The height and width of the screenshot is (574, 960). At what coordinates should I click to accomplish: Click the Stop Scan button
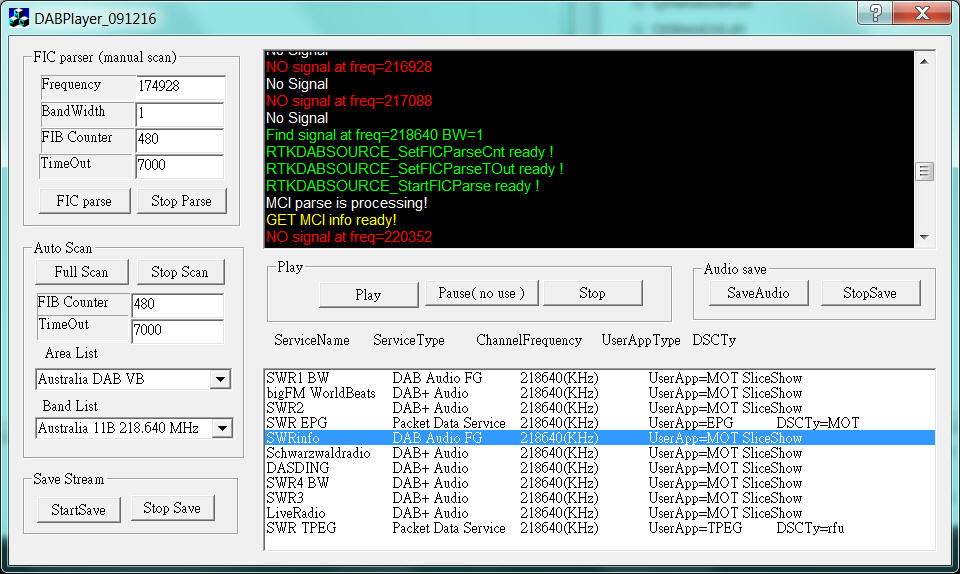tap(180, 272)
